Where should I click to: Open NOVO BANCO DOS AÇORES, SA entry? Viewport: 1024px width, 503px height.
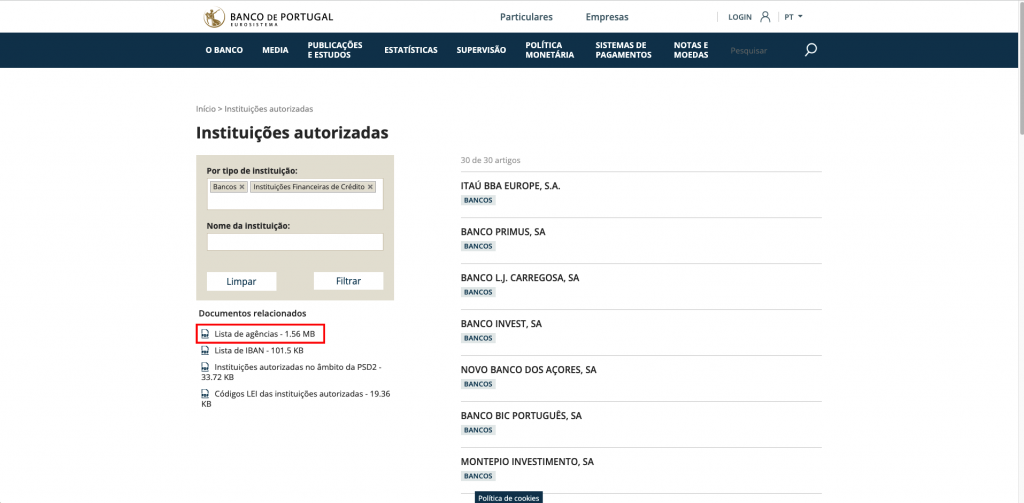pos(528,370)
